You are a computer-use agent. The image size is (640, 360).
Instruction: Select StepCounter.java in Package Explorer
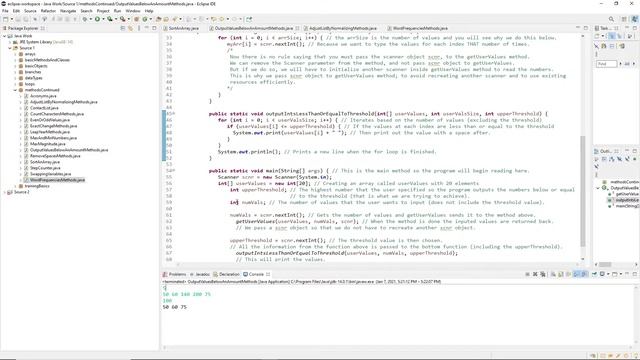45,168
